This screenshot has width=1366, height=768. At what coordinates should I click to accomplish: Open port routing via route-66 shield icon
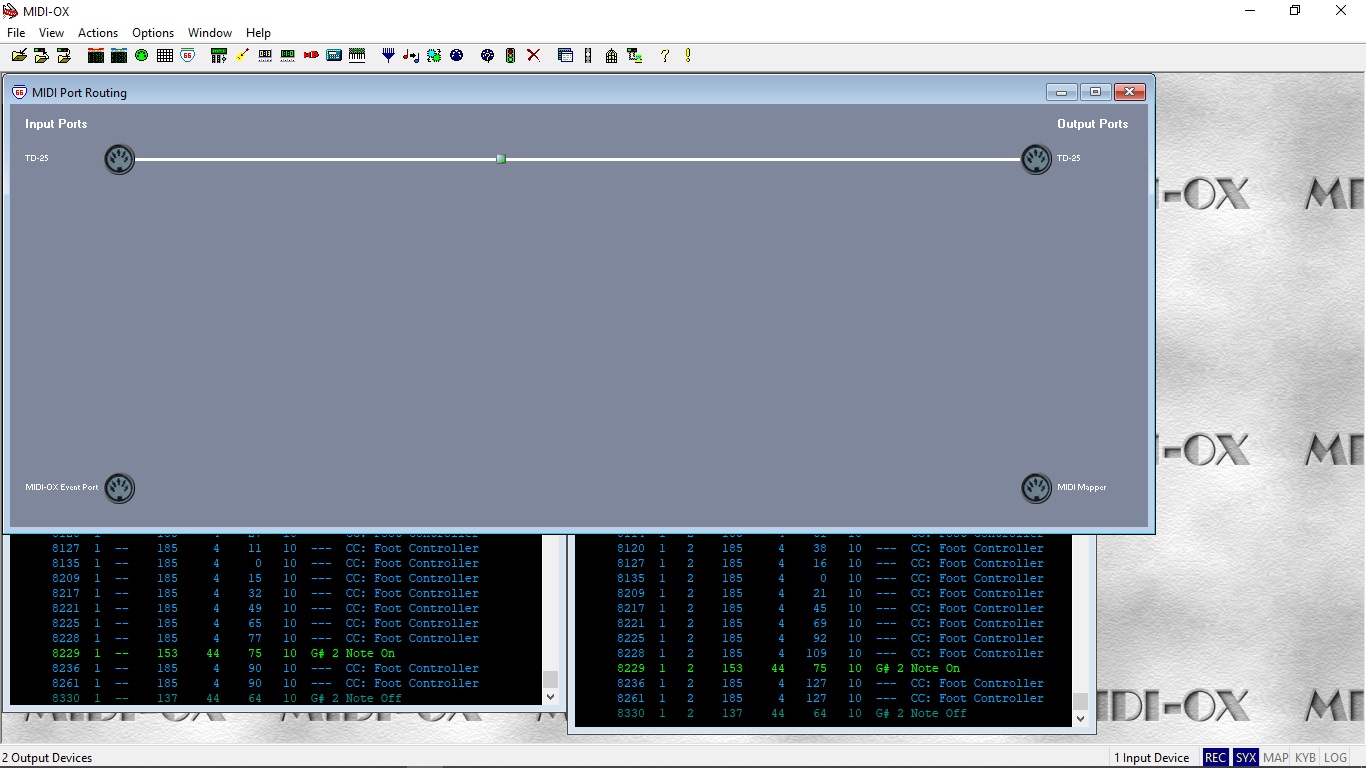(187, 56)
